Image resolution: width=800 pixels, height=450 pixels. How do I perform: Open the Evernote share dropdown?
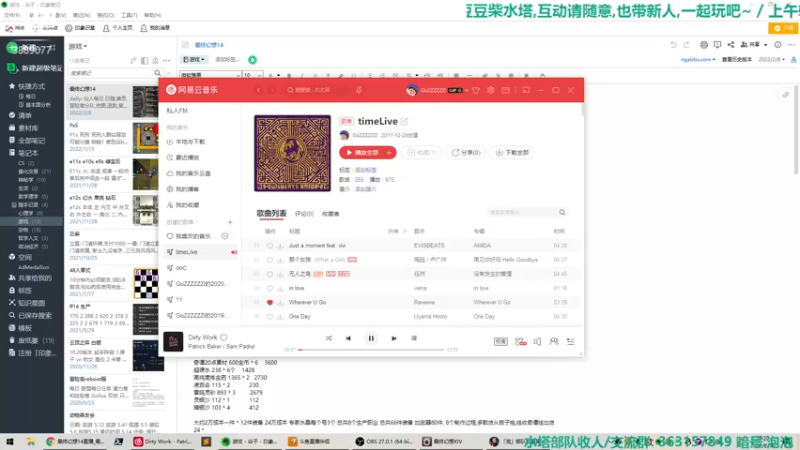tap(754, 45)
